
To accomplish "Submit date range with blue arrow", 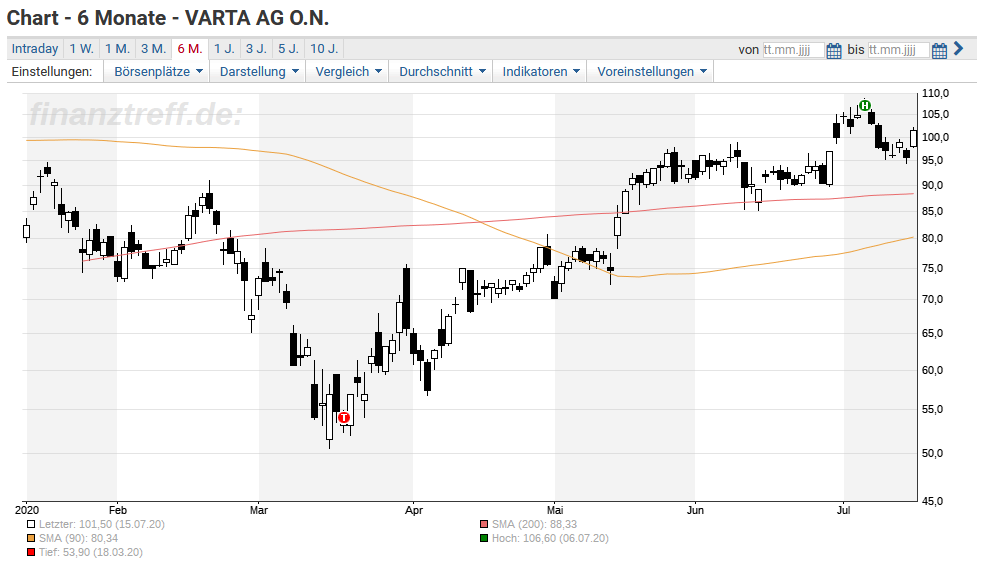I will (958, 49).
